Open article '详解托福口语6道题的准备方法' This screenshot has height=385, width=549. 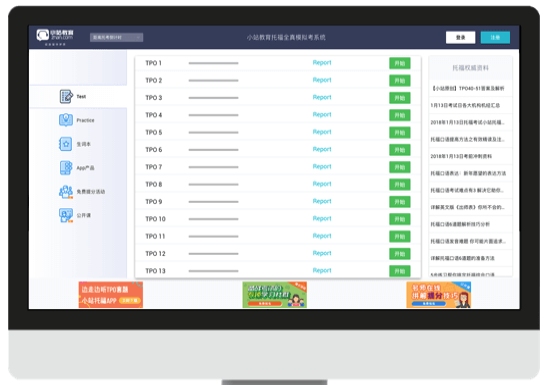tap(463, 258)
